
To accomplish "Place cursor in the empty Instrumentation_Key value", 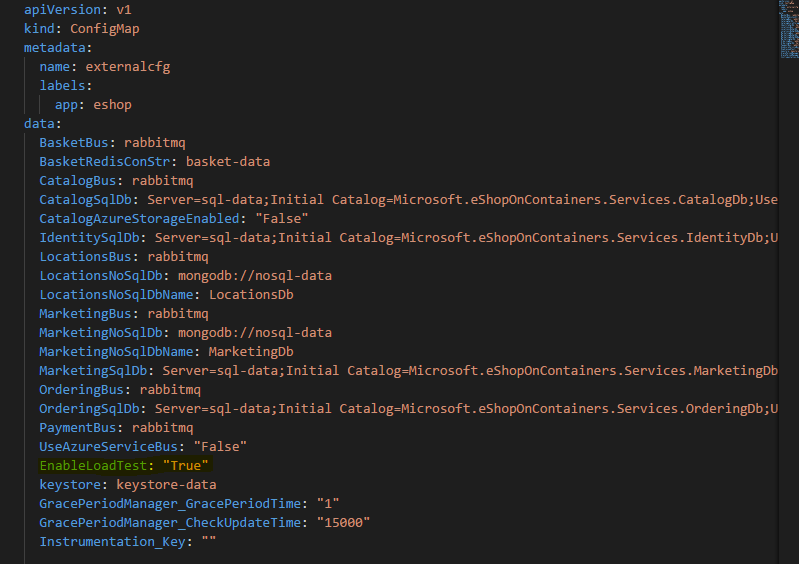I will pyautogui.click(x=209, y=542).
